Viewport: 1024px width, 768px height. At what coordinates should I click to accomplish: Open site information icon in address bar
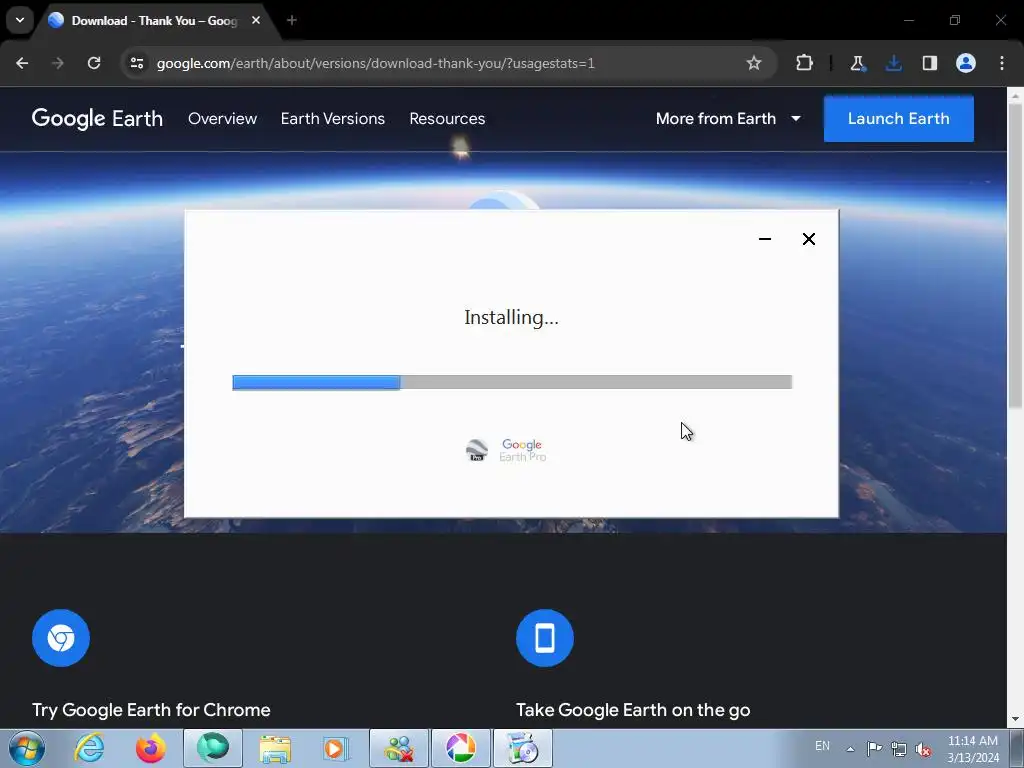(137, 63)
